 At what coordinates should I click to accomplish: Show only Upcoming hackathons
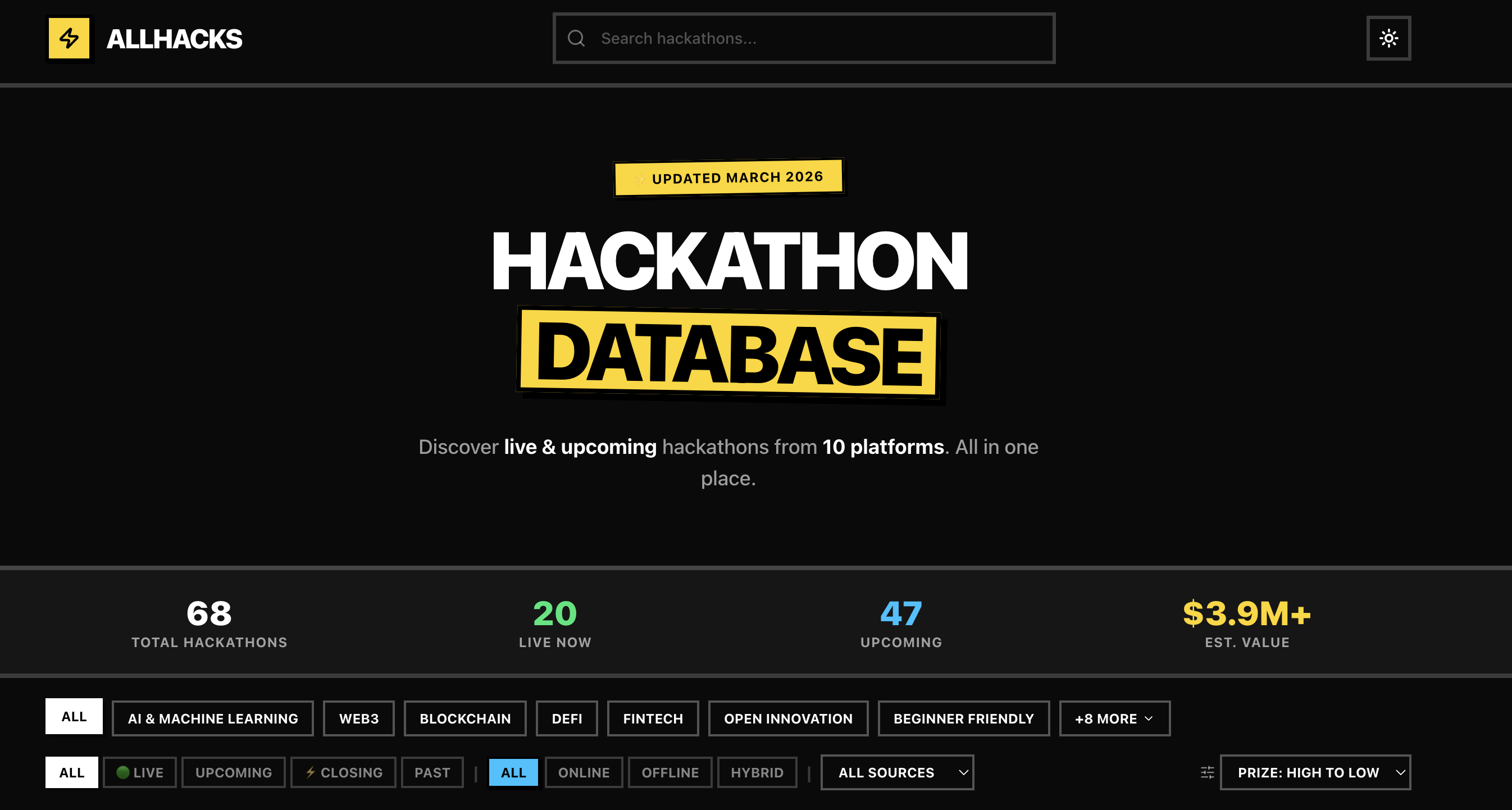233,772
